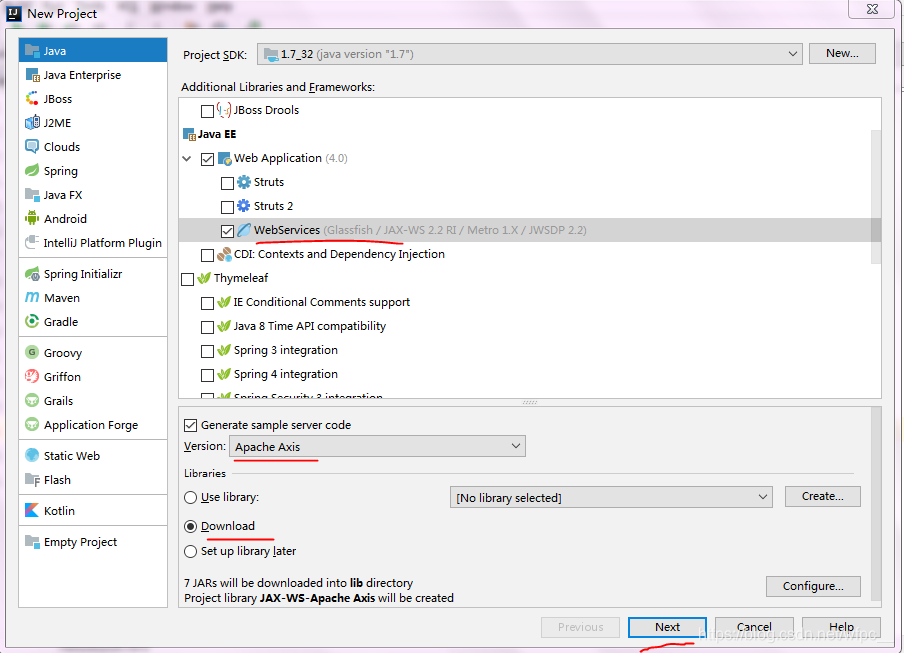Check CDI Contexts and Dependency Injection

tap(207, 255)
